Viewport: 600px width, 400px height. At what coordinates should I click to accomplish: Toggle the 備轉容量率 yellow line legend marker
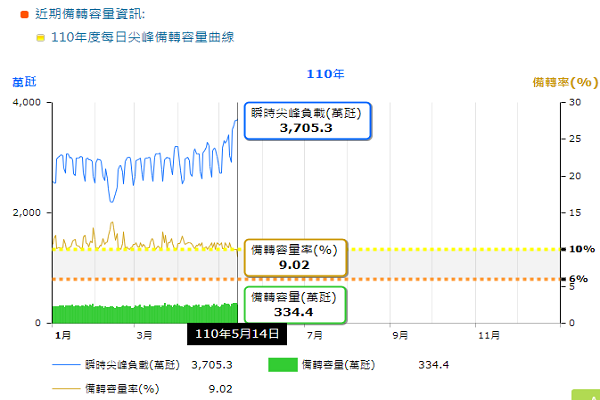click(x=65, y=387)
